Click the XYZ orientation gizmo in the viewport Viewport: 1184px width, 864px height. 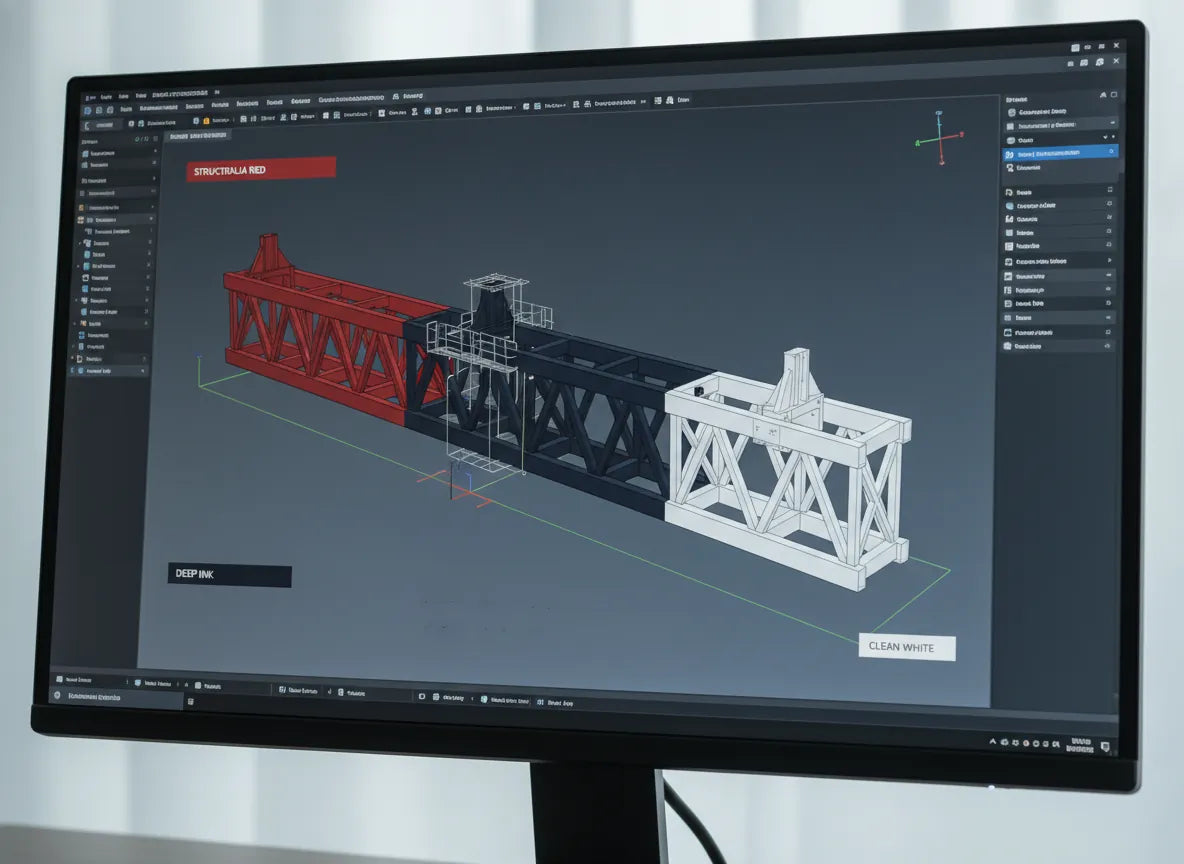(940, 138)
